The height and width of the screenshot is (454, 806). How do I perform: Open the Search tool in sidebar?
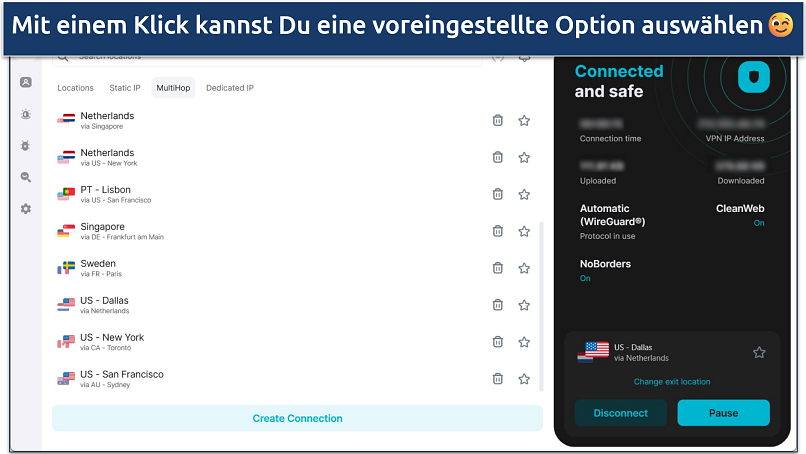point(26,177)
